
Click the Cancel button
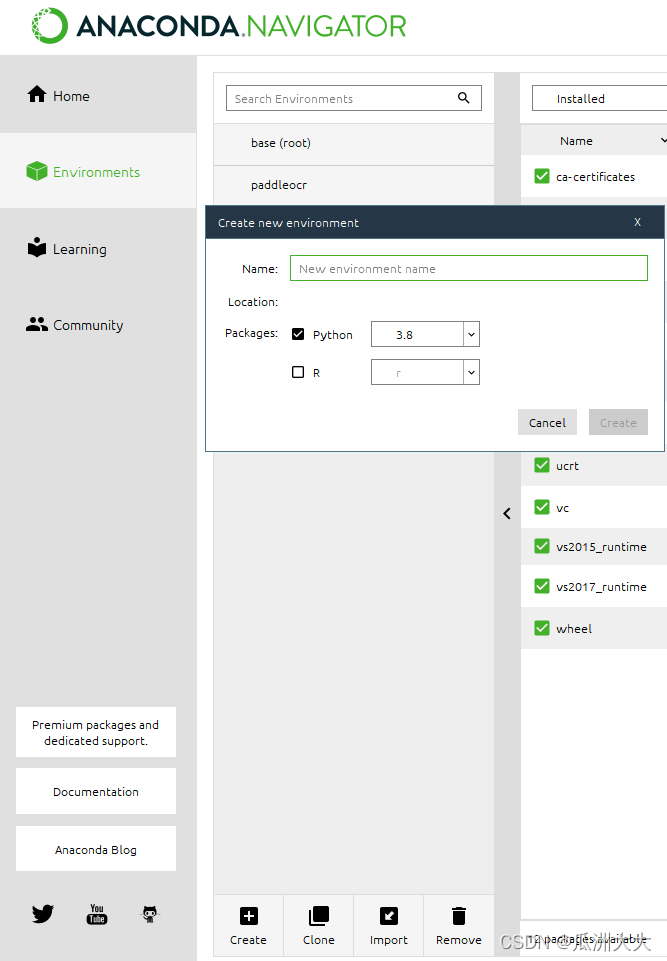pyautogui.click(x=547, y=422)
